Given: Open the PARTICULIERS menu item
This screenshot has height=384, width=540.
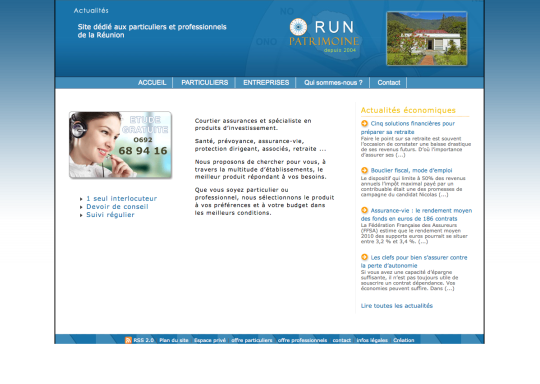Looking at the screenshot, I should (205, 83).
